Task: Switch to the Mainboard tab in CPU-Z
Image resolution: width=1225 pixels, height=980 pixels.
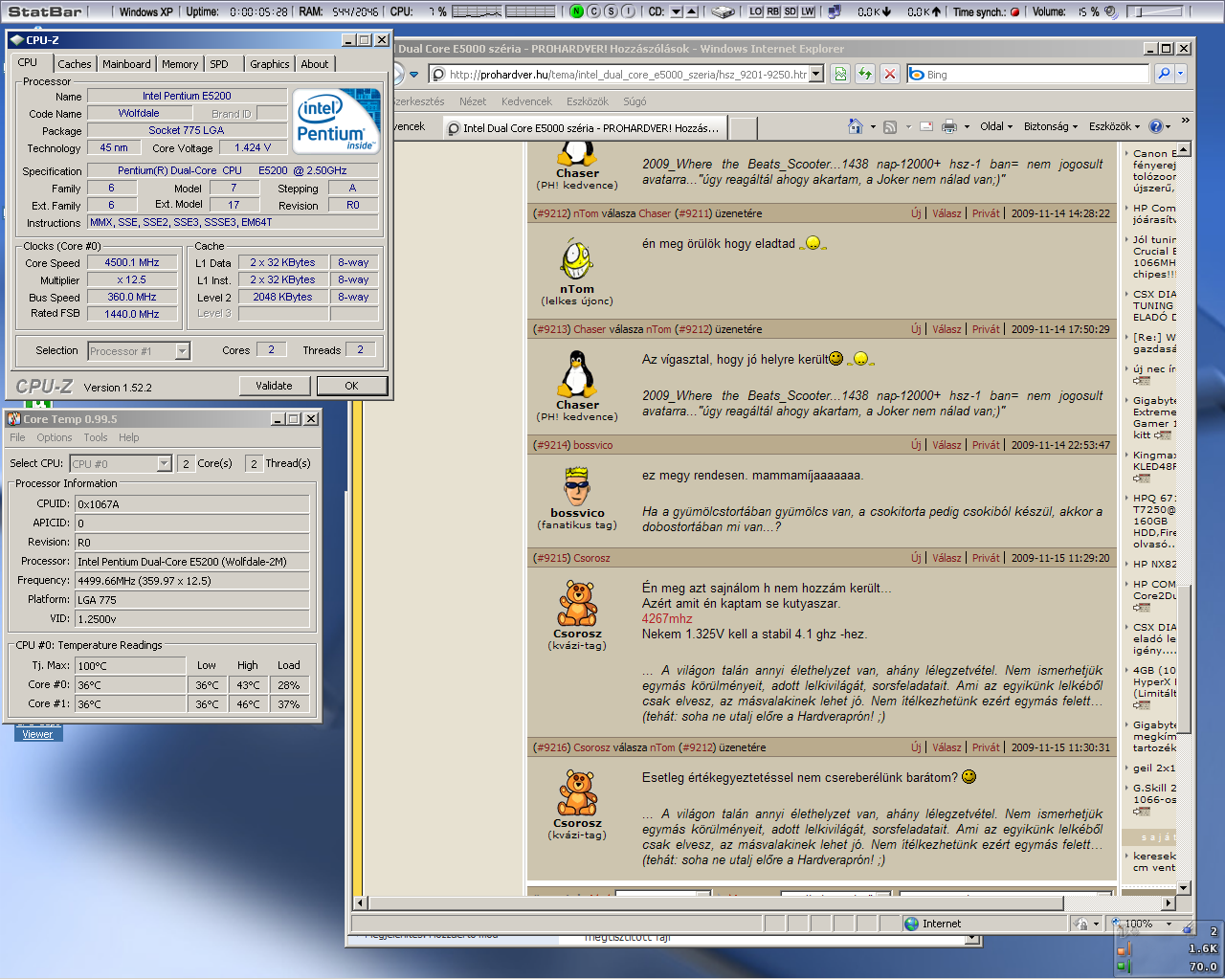Action: pyautogui.click(x=126, y=64)
